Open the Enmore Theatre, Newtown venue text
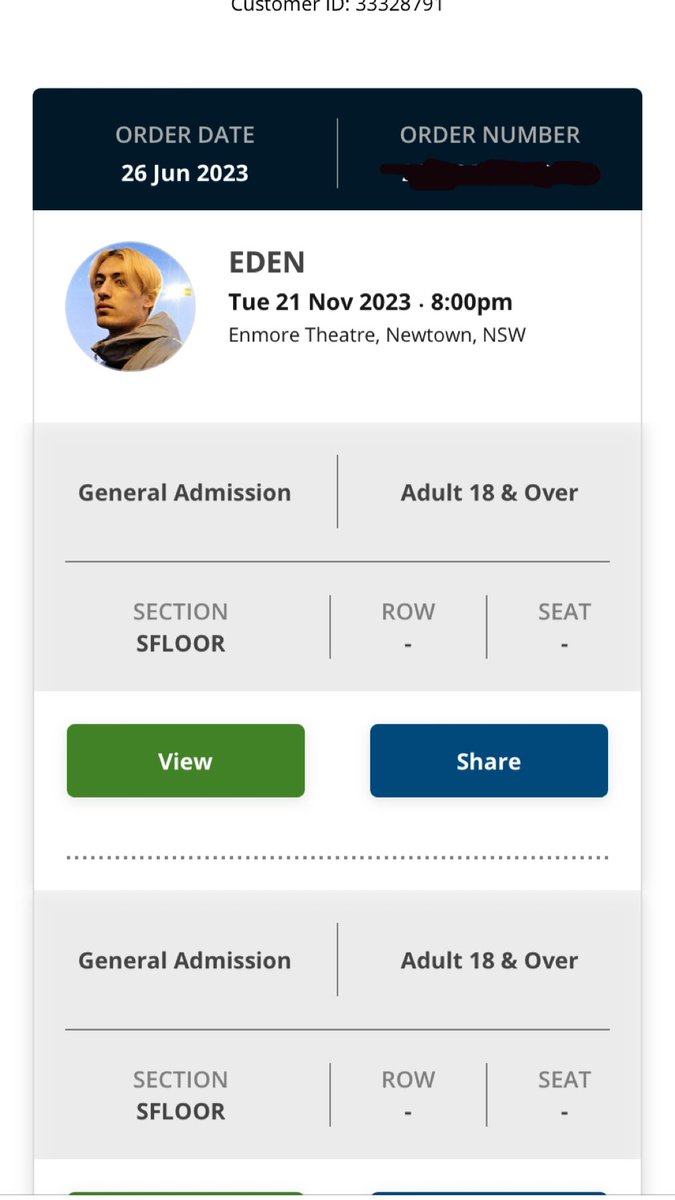Image resolution: width=675 pixels, height=1200 pixels. (377, 335)
